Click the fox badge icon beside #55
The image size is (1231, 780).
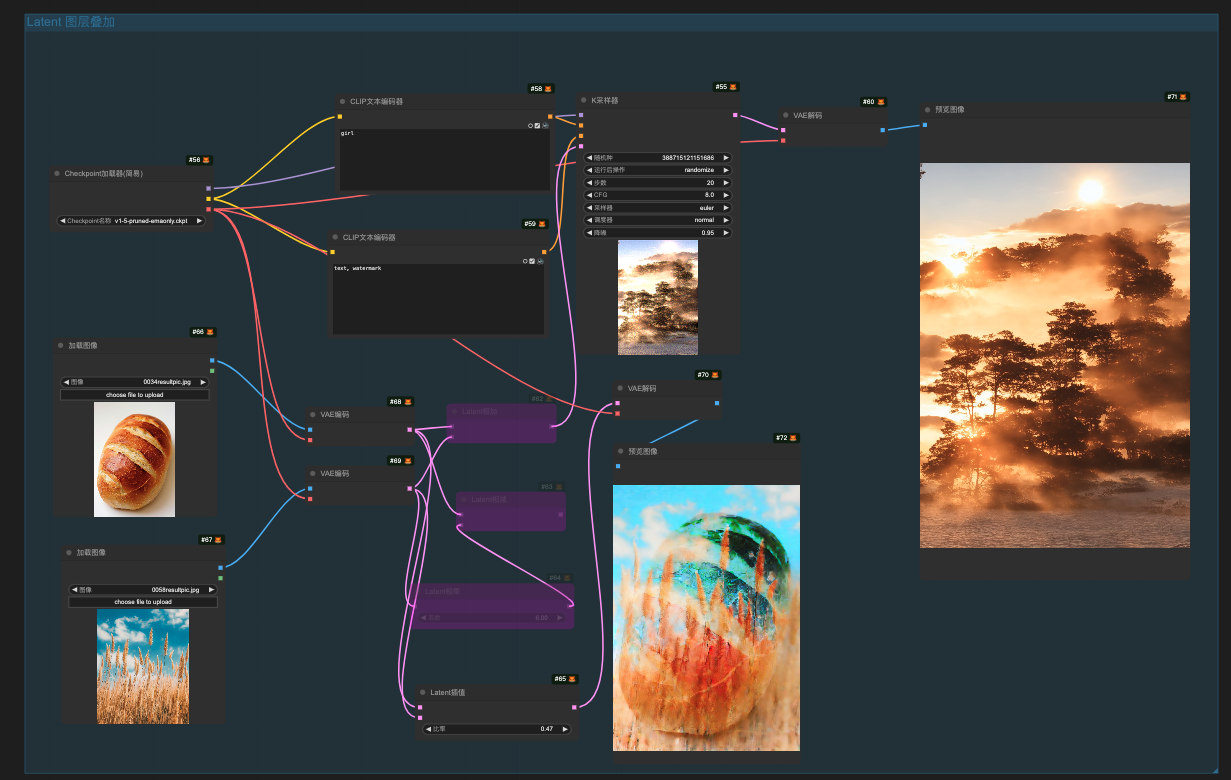click(733, 87)
